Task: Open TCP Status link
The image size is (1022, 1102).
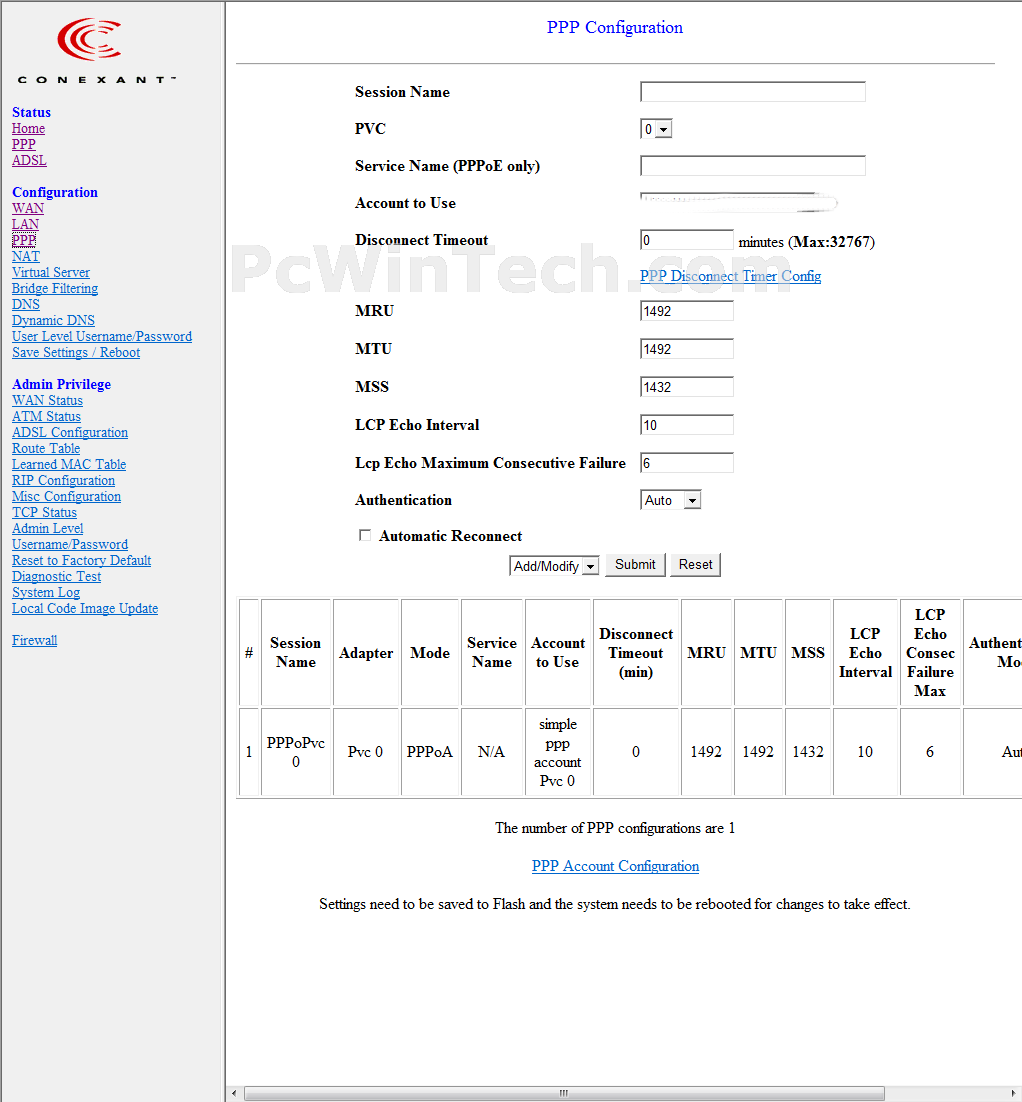Action: [x=44, y=512]
